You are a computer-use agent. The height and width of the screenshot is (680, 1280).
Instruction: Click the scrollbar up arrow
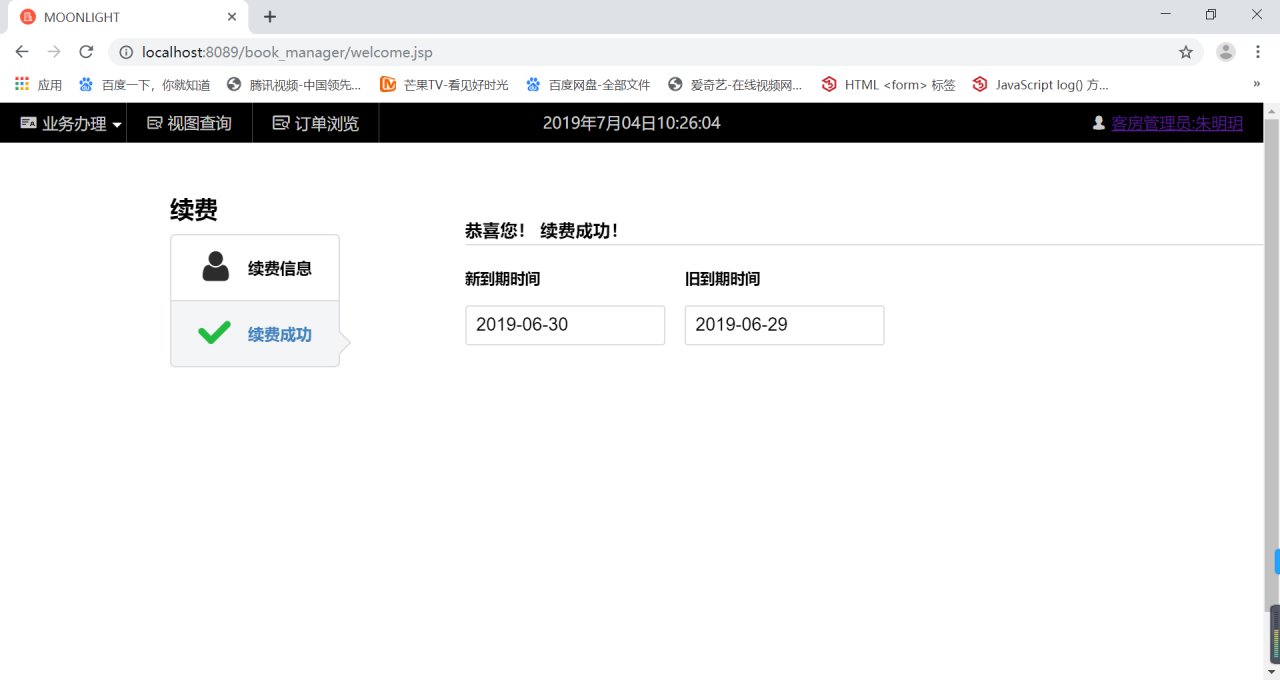click(1272, 109)
